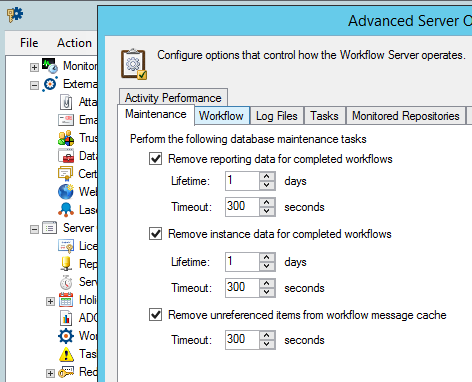Open the Tasks tab

[325, 116]
